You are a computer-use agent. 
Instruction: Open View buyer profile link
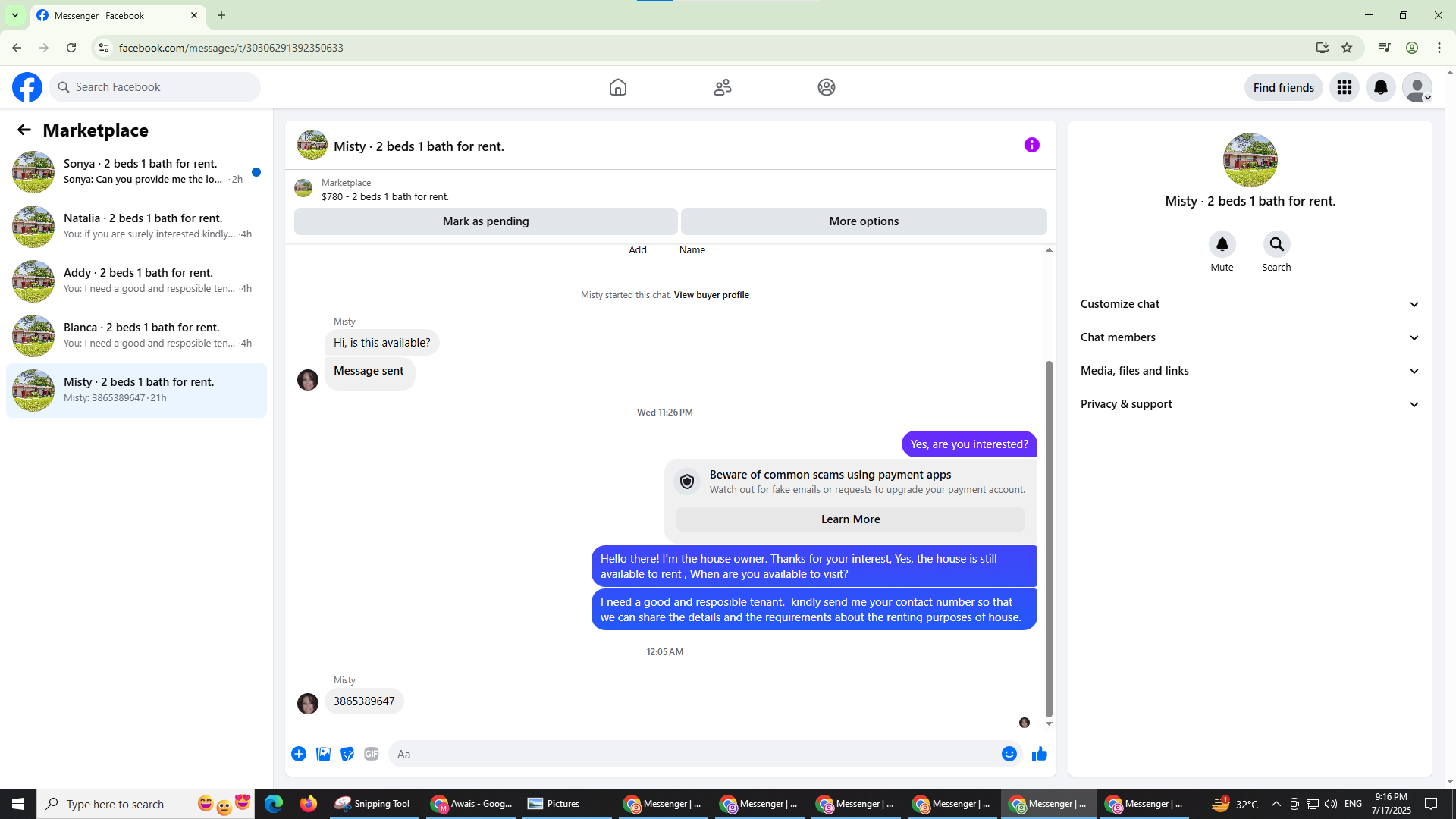pos(711,295)
